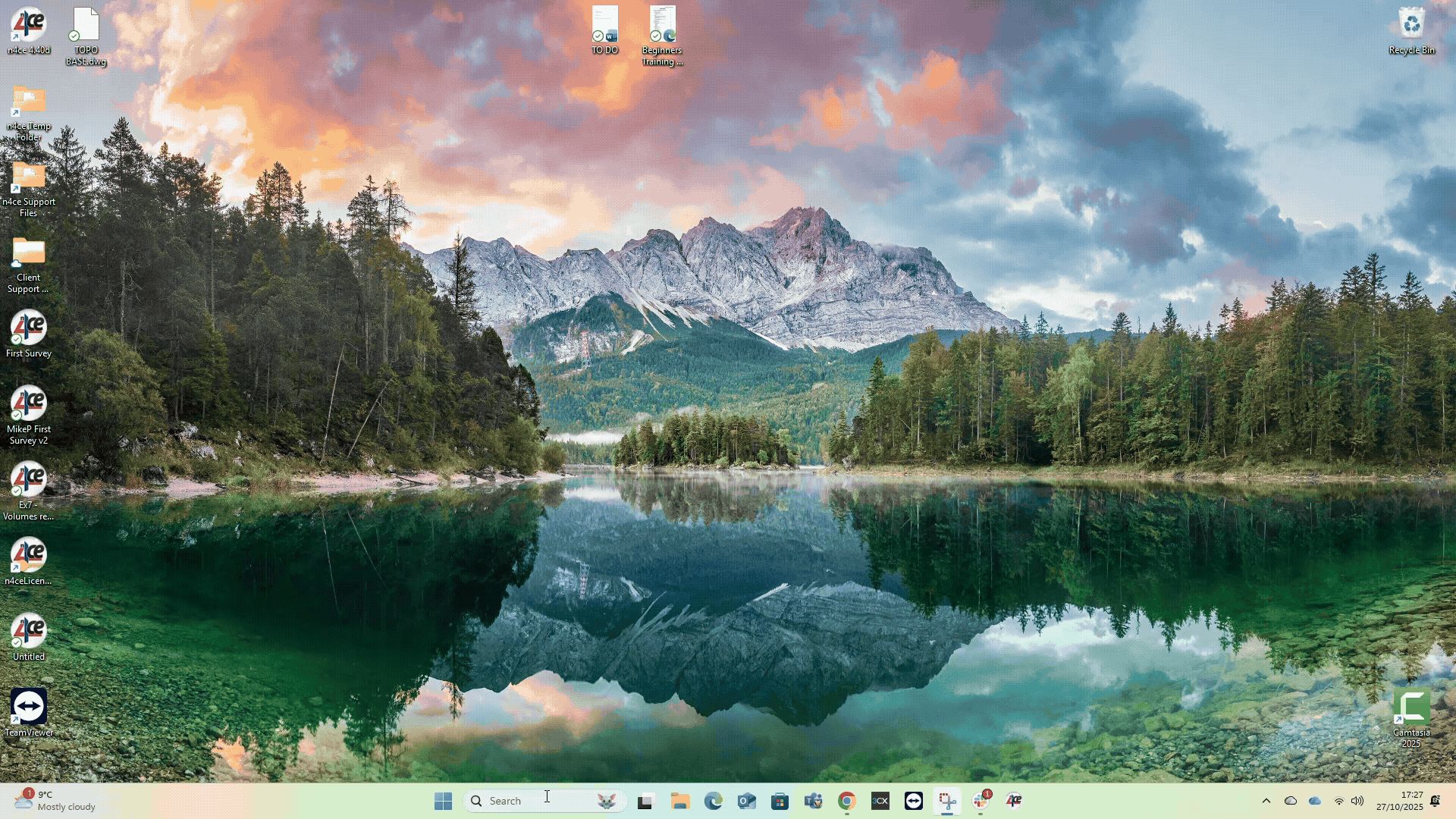Toggle do not disturb via notification bell
This screenshot has width=1456, height=819.
[1436, 800]
